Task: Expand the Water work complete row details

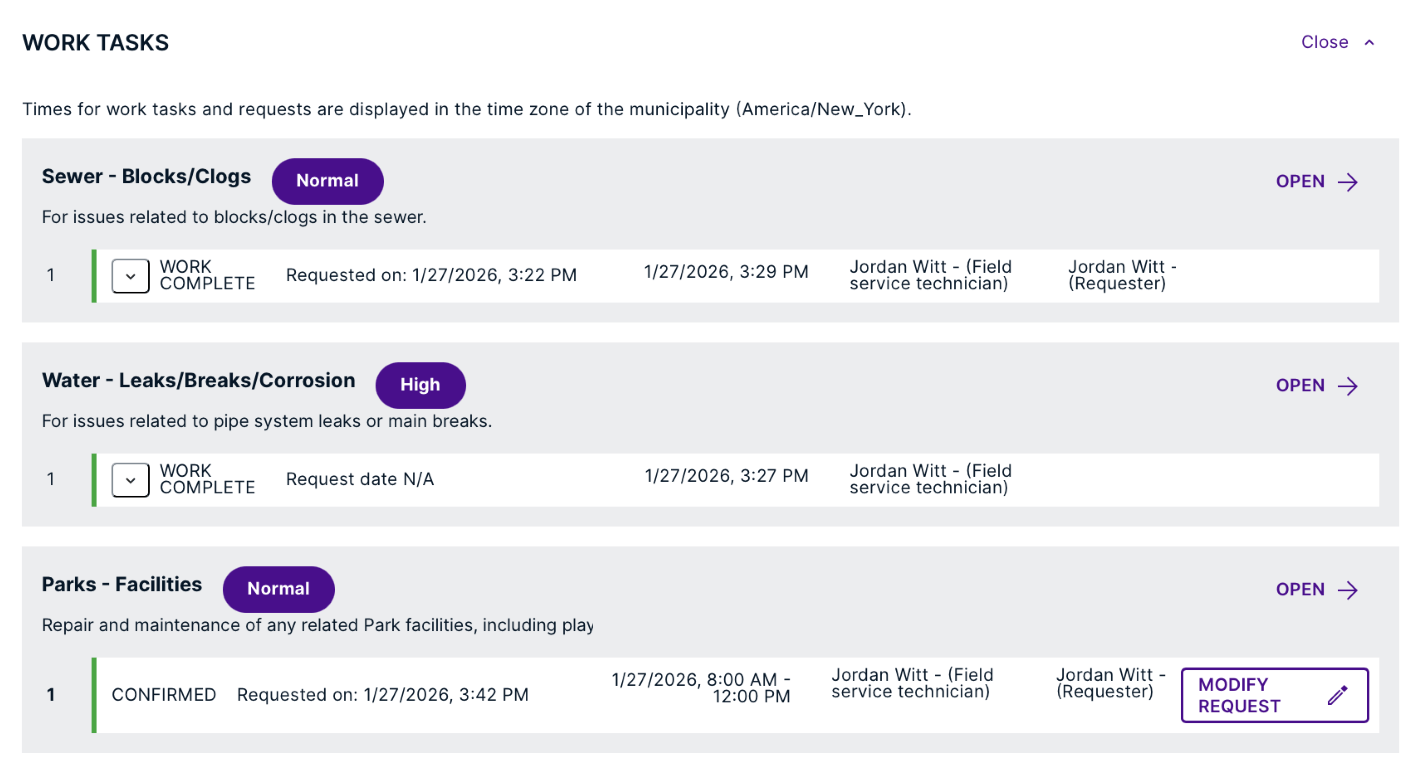Action: point(130,480)
